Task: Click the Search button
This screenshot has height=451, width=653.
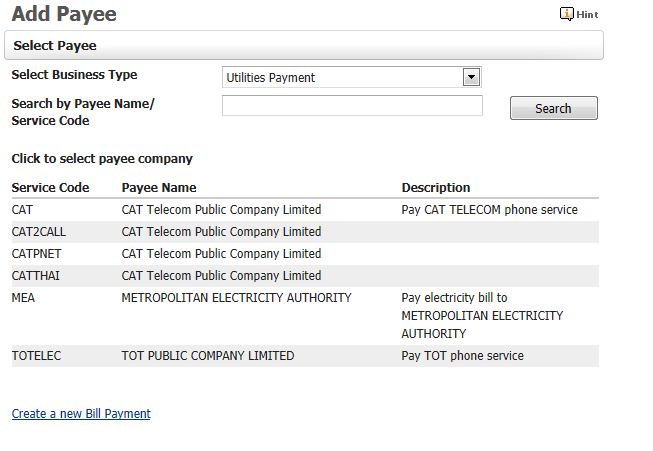Action: pyautogui.click(x=554, y=108)
